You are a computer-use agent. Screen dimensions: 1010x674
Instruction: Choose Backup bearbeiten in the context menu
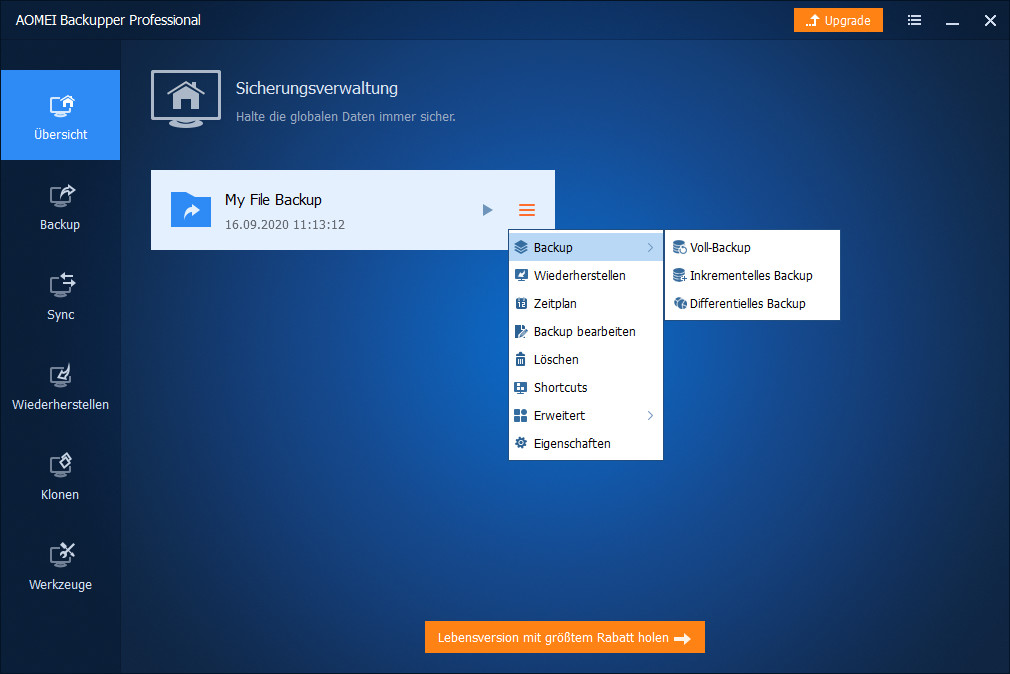586,332
